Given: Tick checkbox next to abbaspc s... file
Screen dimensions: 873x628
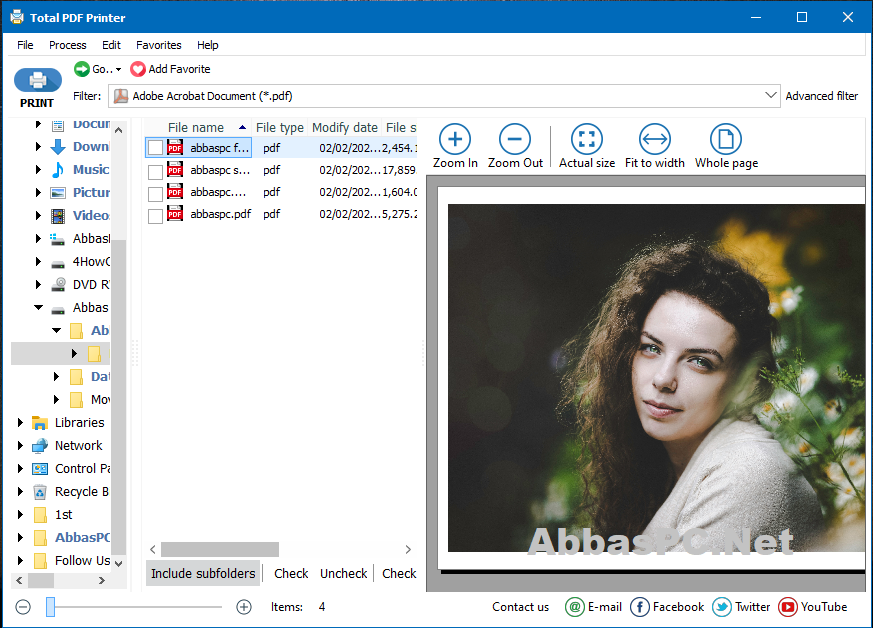Looking at the screenshot, I should tap(155, 171).
